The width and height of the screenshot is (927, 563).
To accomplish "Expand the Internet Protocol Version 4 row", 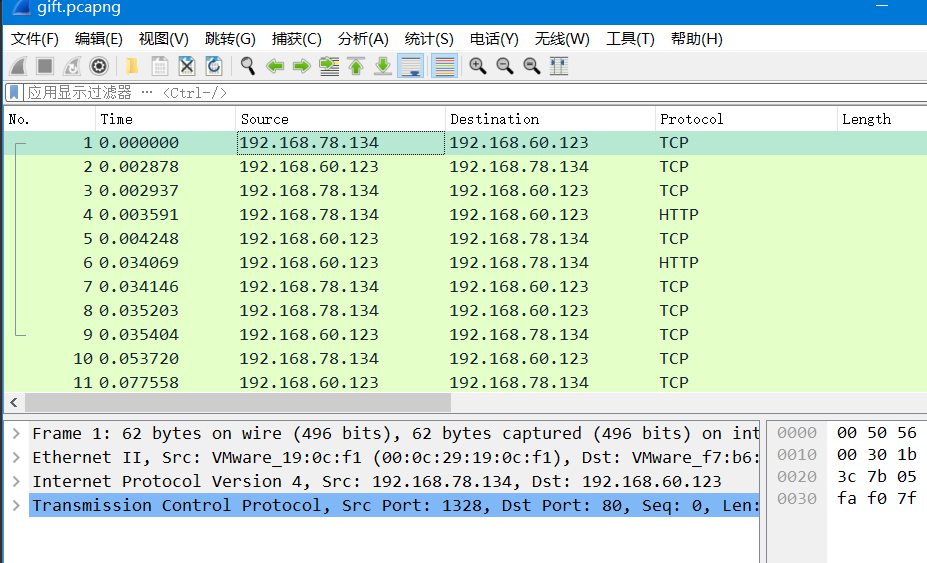I will (17, 481).
